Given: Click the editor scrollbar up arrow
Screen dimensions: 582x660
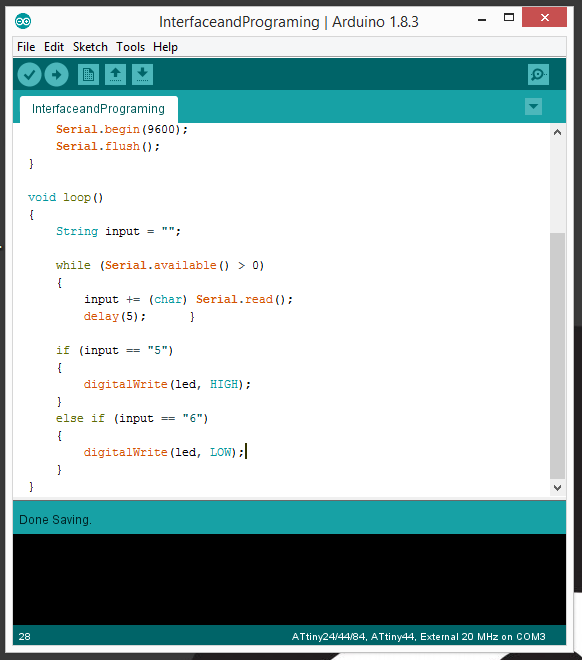Looking at the screenshot, I should 558,132.
